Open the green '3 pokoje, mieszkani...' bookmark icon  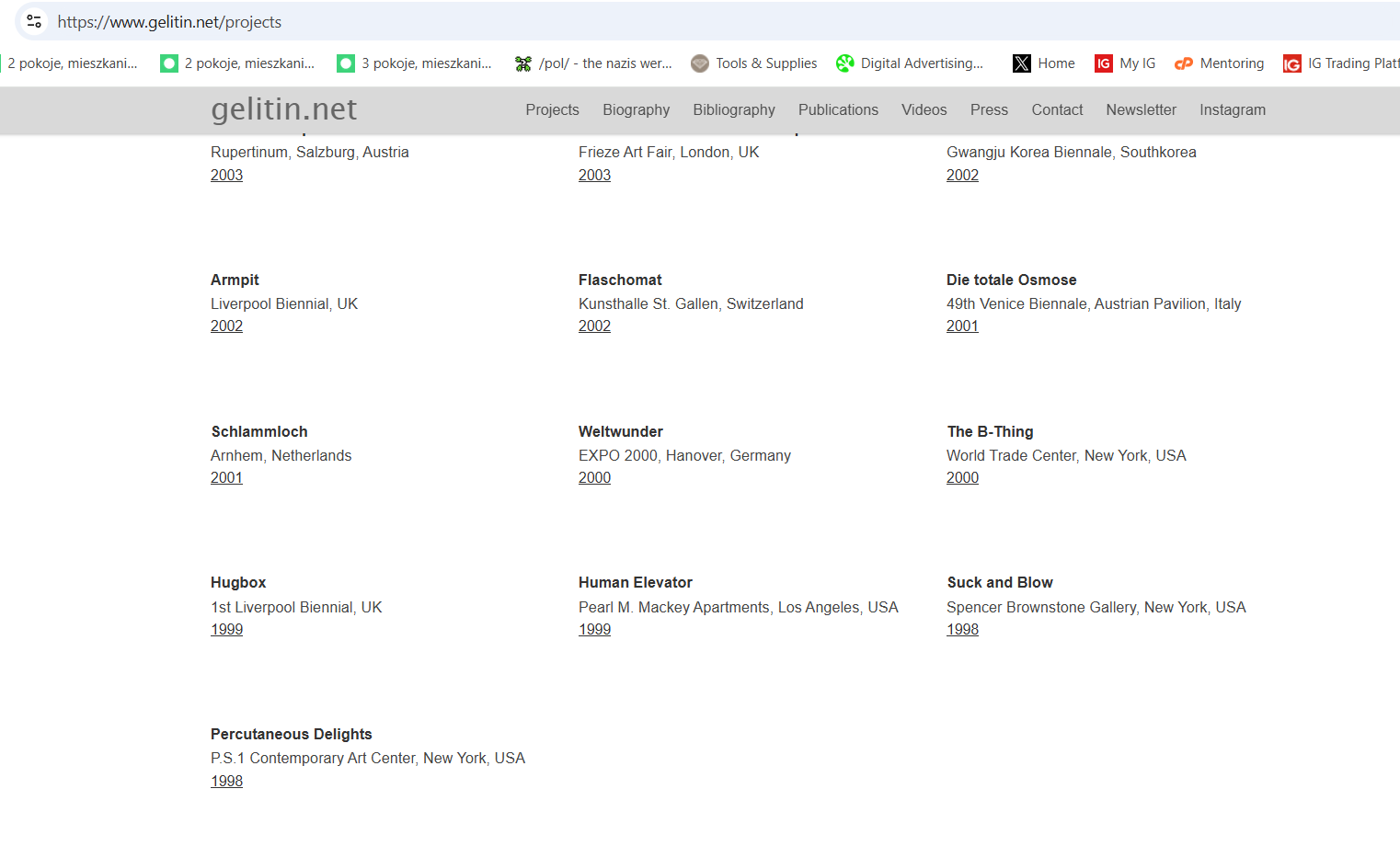346,63
